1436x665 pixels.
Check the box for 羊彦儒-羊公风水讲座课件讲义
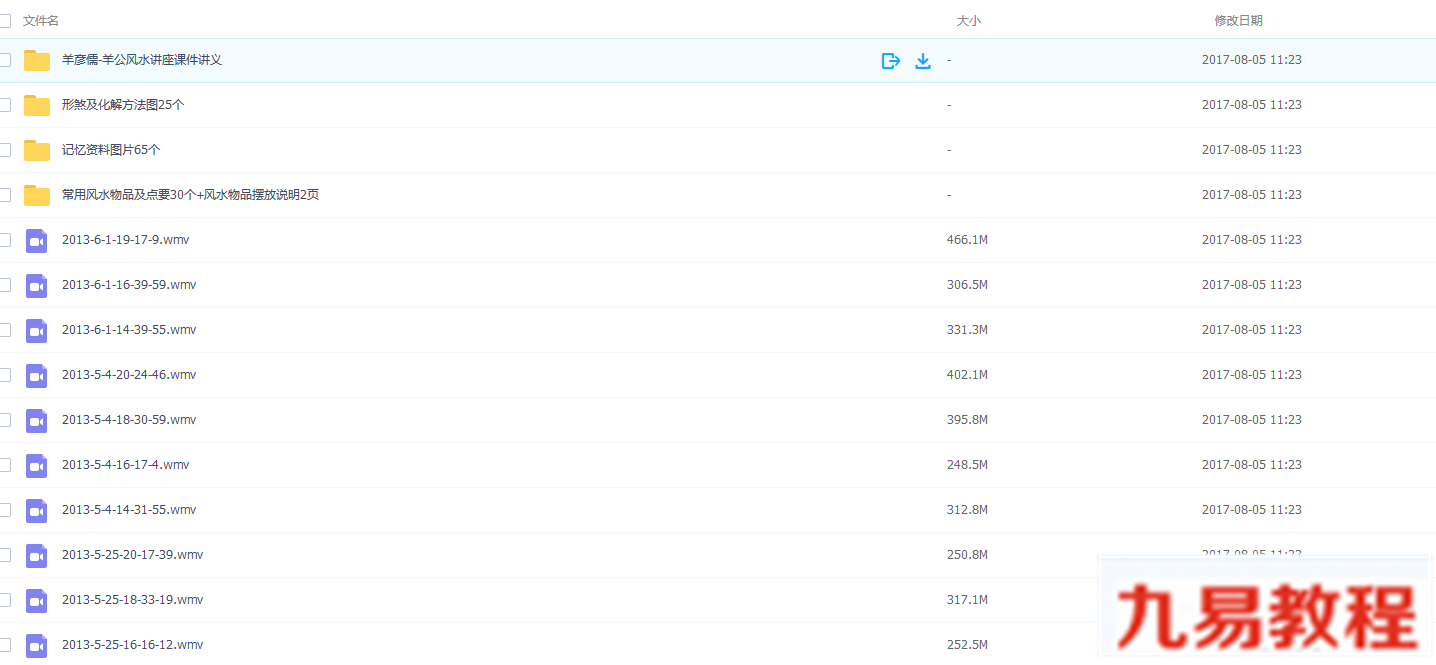click(4, 60)
